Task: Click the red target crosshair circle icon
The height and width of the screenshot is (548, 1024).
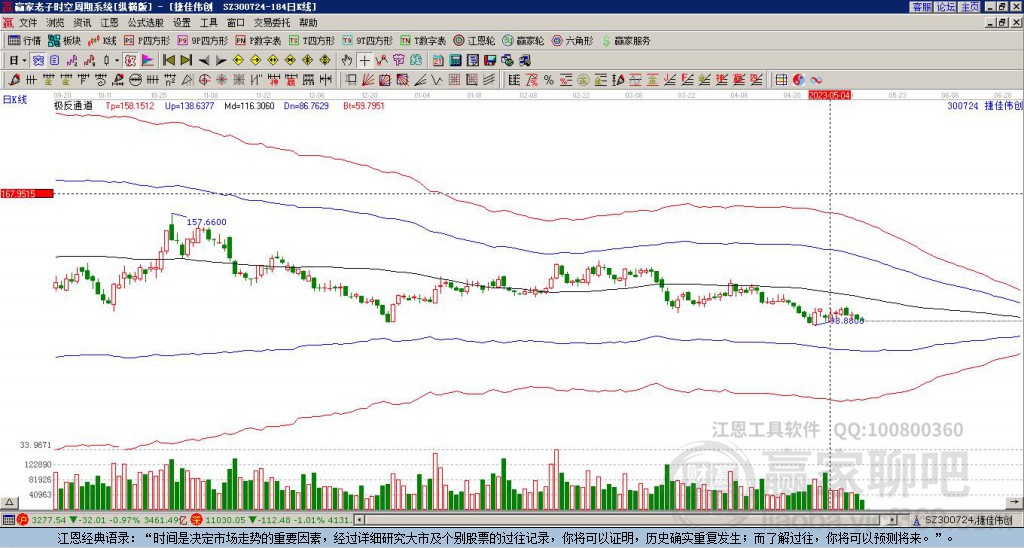Action: pyautogui.click(x=204, y=80)
